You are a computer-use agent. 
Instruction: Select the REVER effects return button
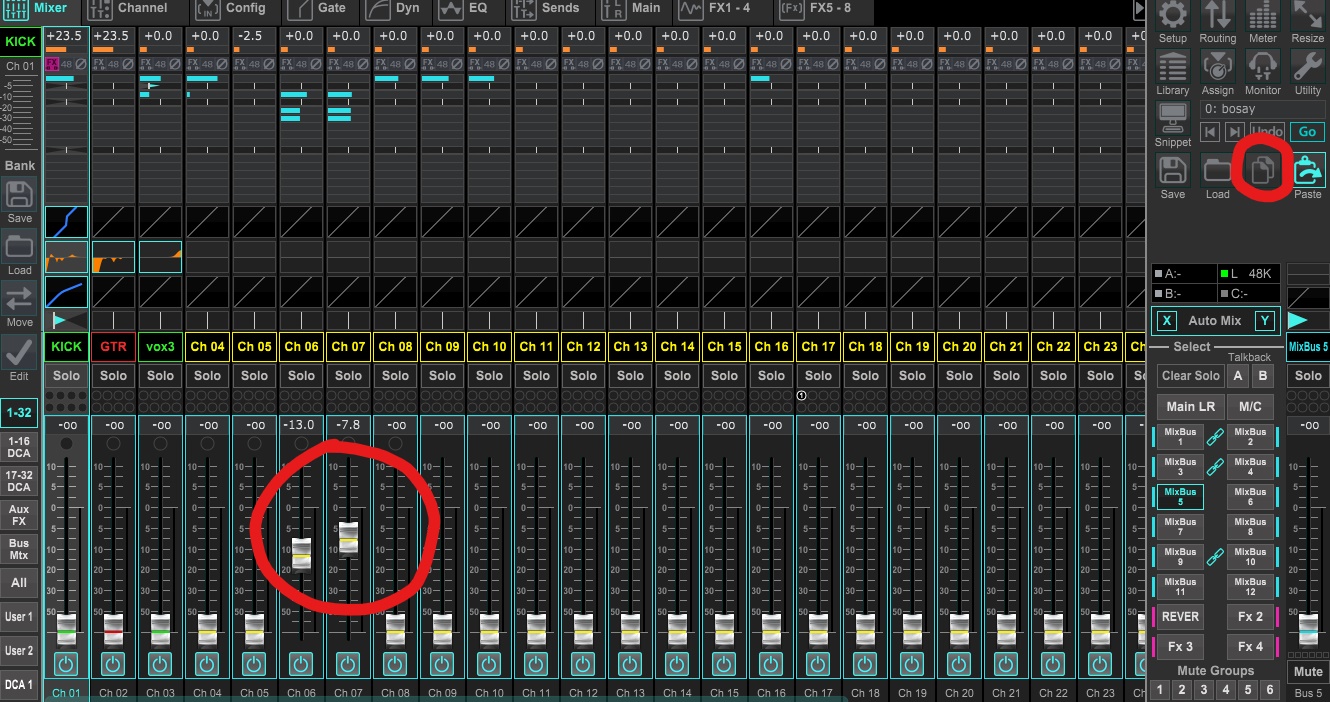click(x=1180, y=617)
